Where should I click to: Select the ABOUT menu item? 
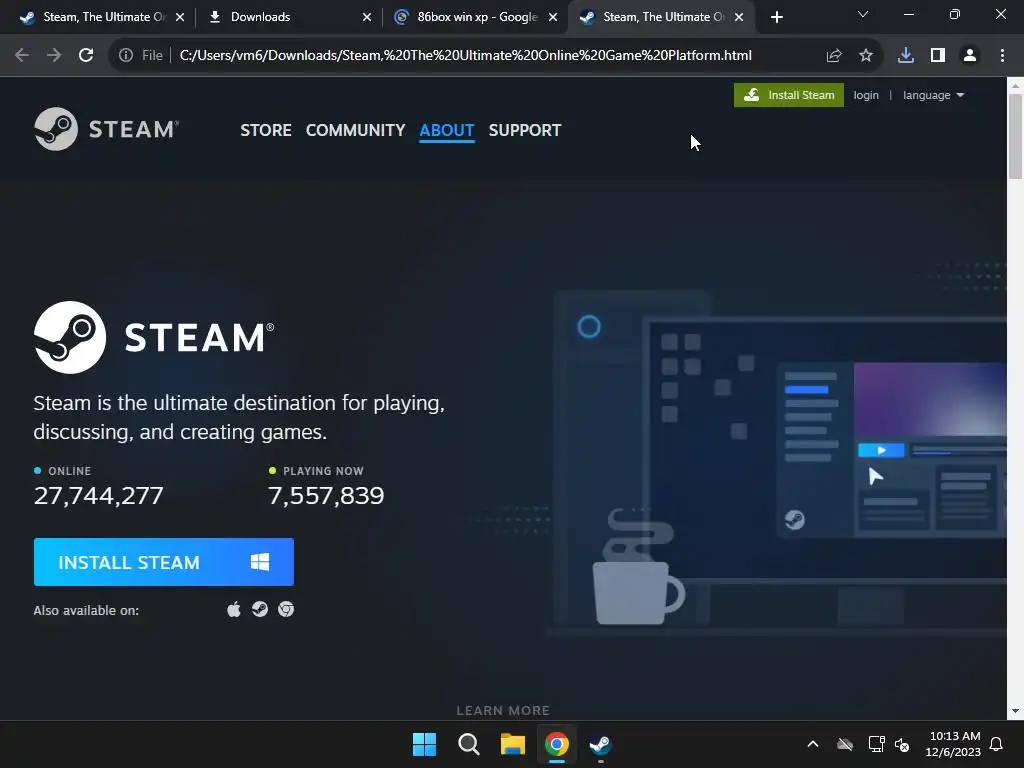click(447, 131)
